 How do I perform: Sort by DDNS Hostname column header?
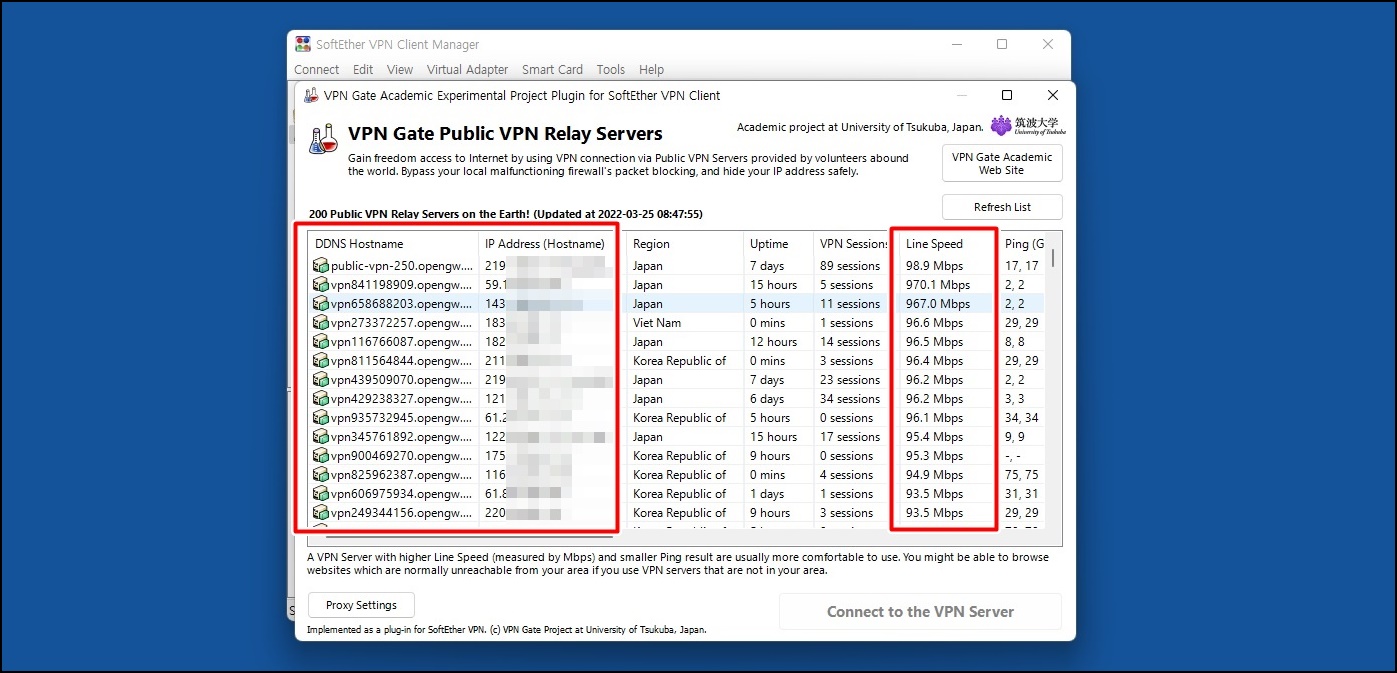[x=393, y=244]
